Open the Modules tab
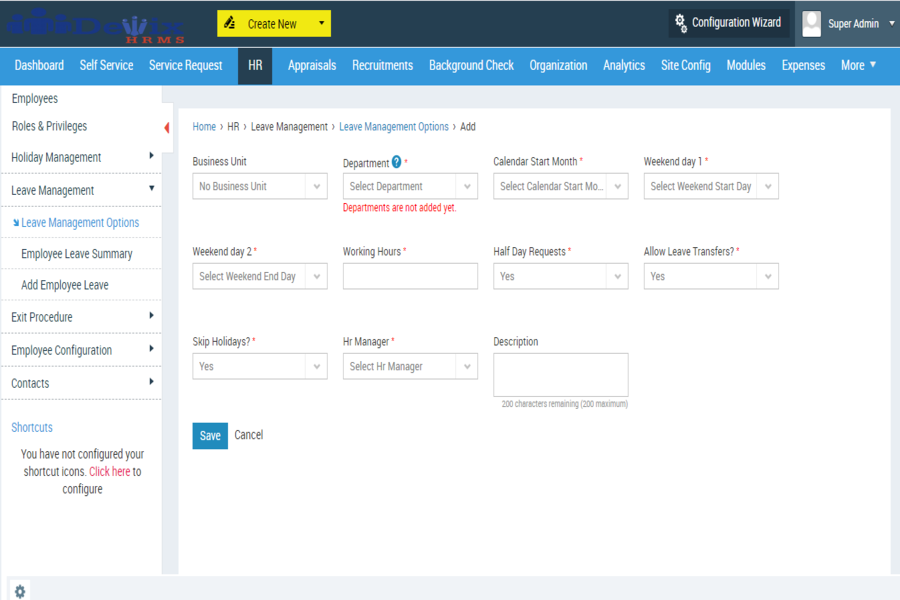This screenshot has height=600, width=900. point(746,65)
